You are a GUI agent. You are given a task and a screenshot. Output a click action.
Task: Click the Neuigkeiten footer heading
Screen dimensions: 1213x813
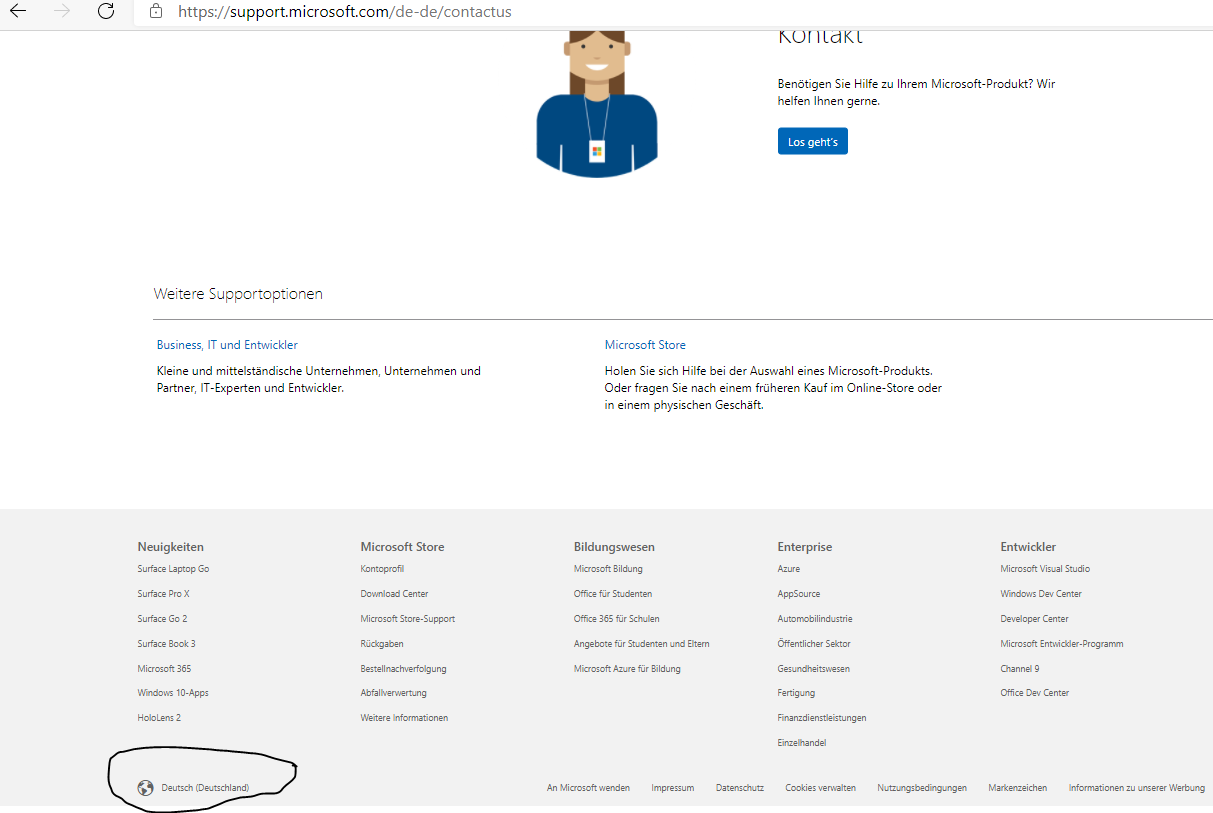[171, 547]
